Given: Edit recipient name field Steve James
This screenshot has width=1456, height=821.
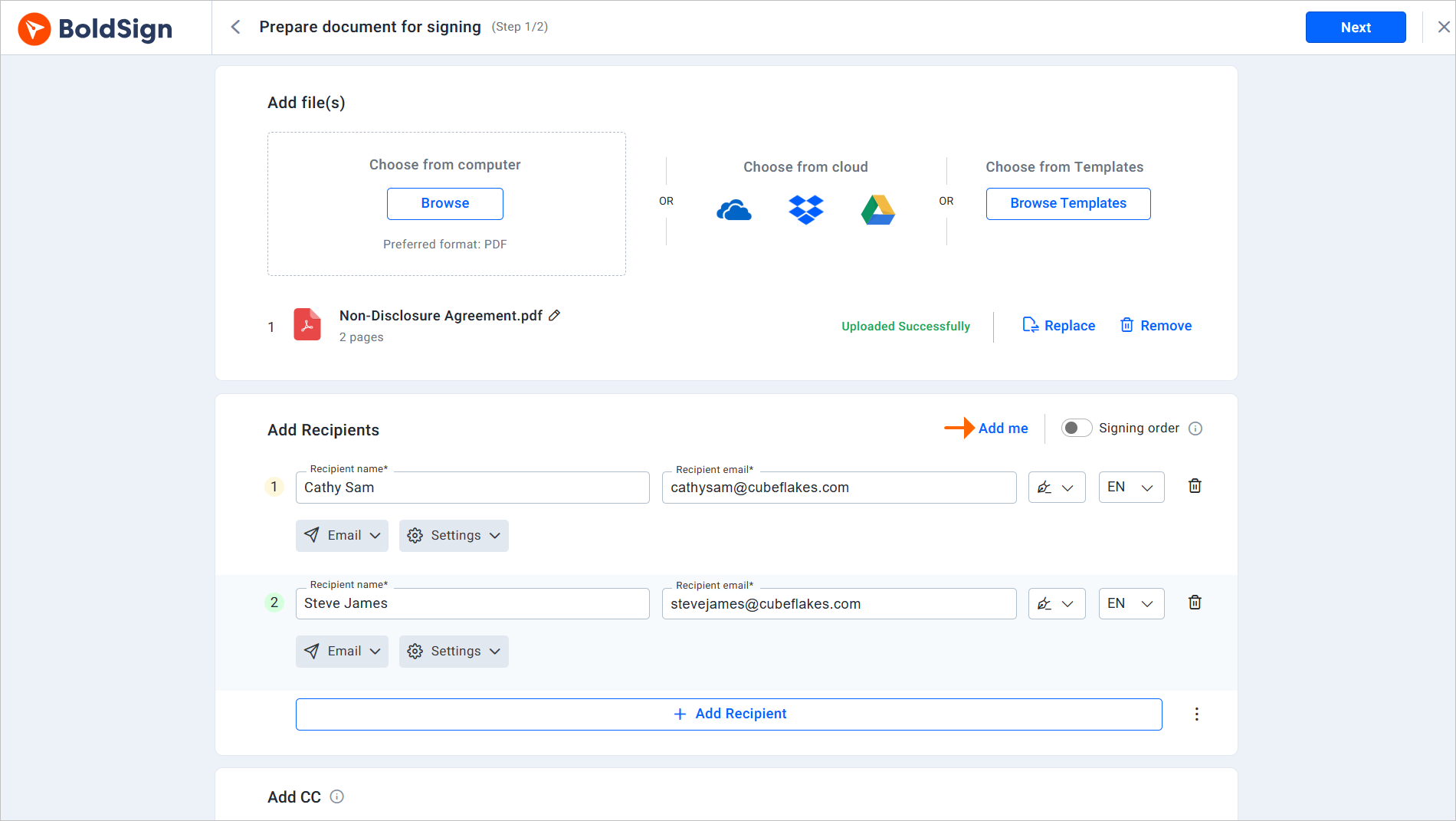Looking at the screenshot, I should point(473,604).
